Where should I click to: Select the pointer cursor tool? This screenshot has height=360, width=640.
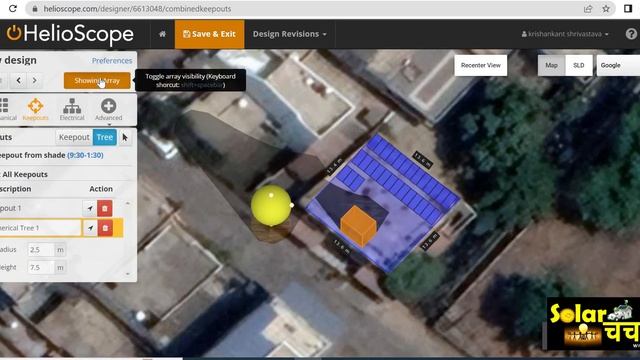point(125,137)
